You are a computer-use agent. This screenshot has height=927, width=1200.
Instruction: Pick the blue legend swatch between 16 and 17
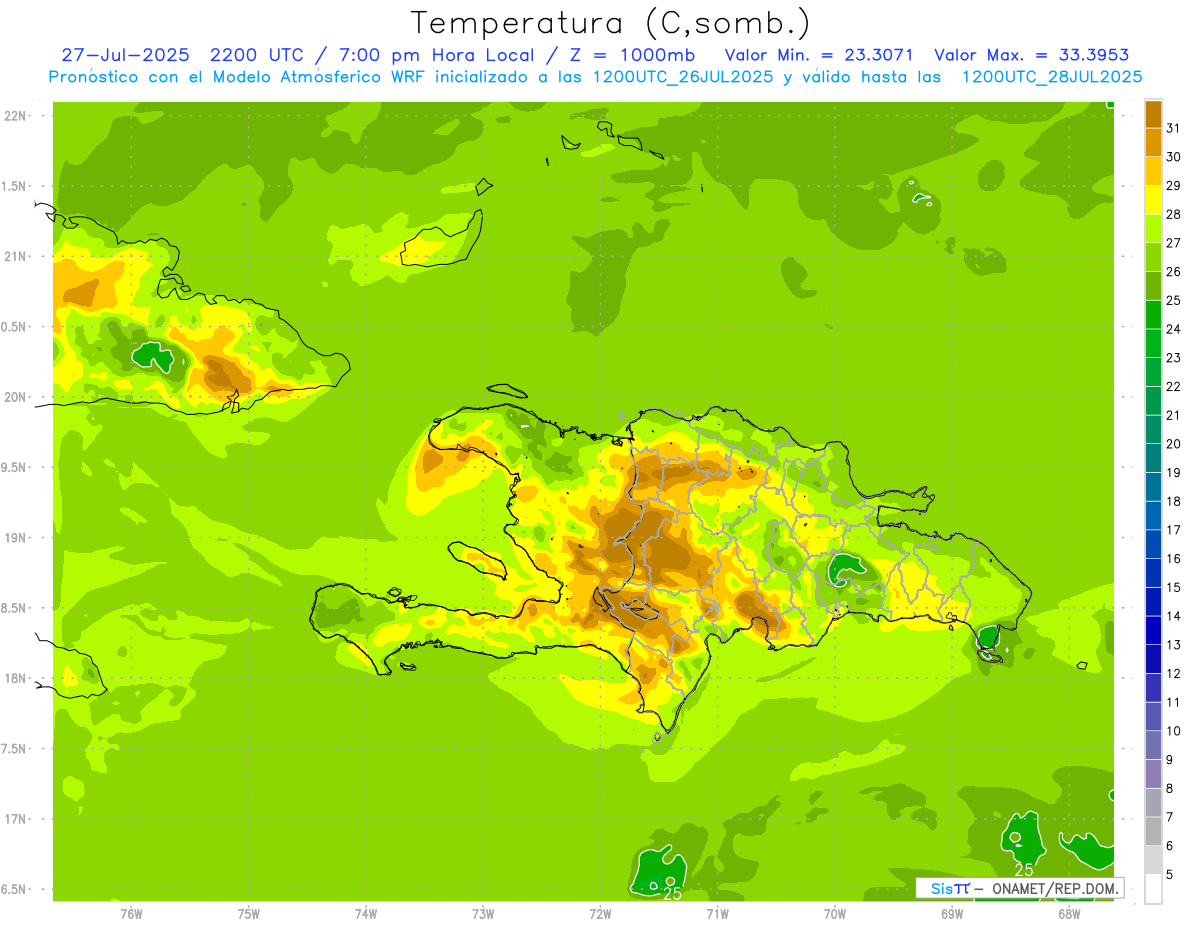click(x=1153, y=544)
